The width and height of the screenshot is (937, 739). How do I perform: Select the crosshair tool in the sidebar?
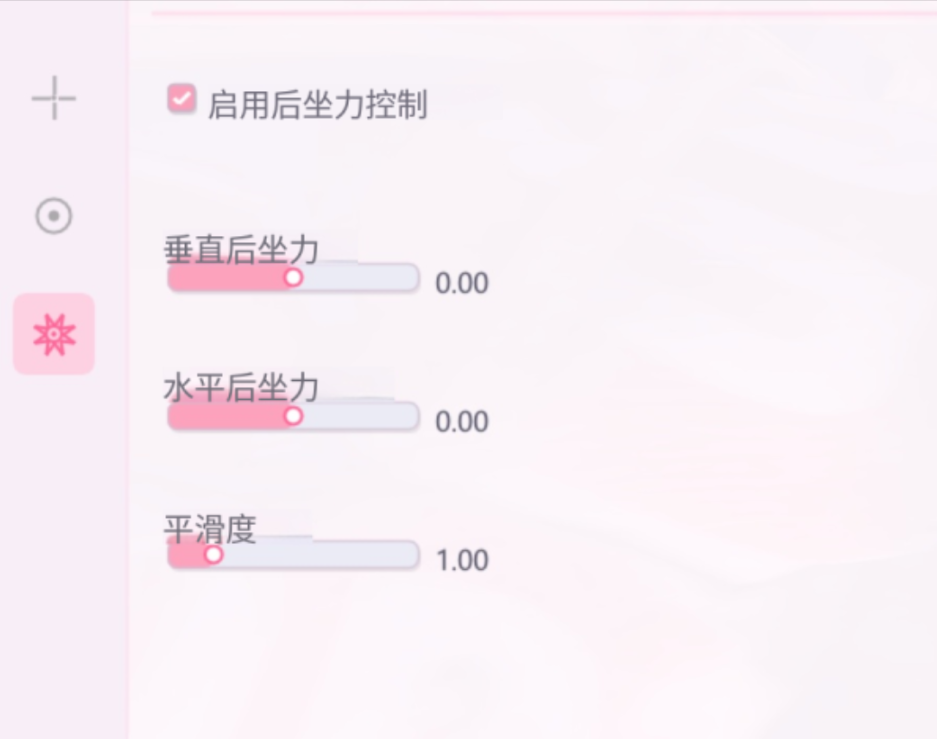click(x=53, y=99)
